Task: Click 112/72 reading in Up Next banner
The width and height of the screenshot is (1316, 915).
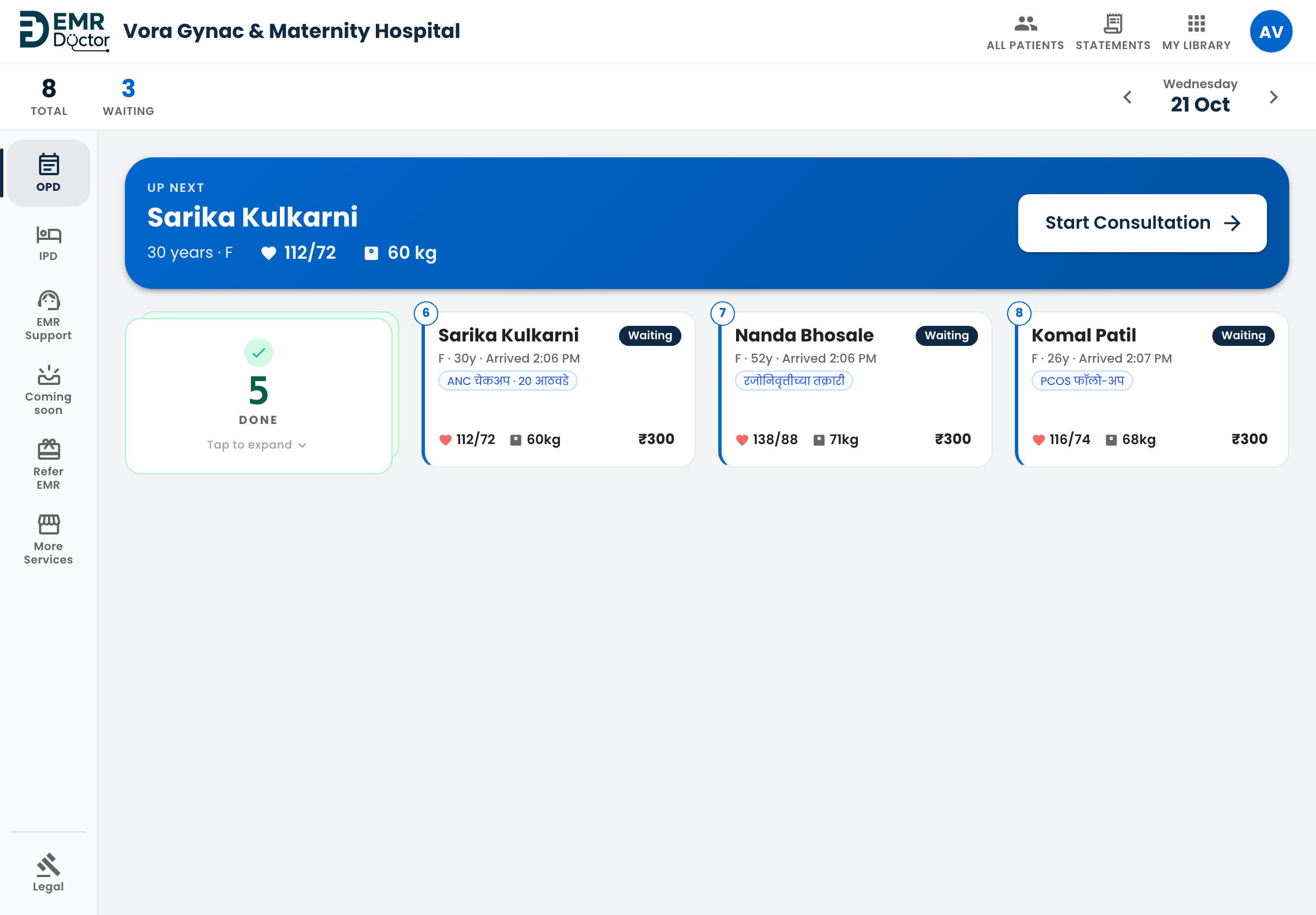Action: click(310, 253)
